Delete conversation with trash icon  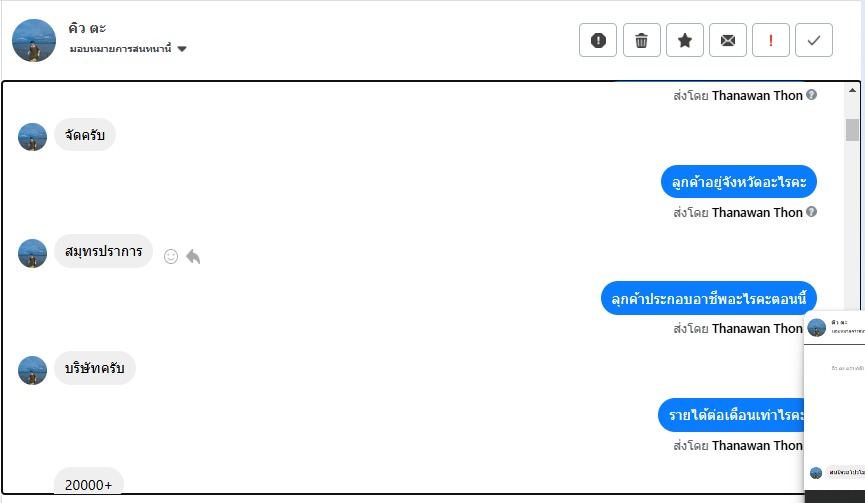coord(642,40)
